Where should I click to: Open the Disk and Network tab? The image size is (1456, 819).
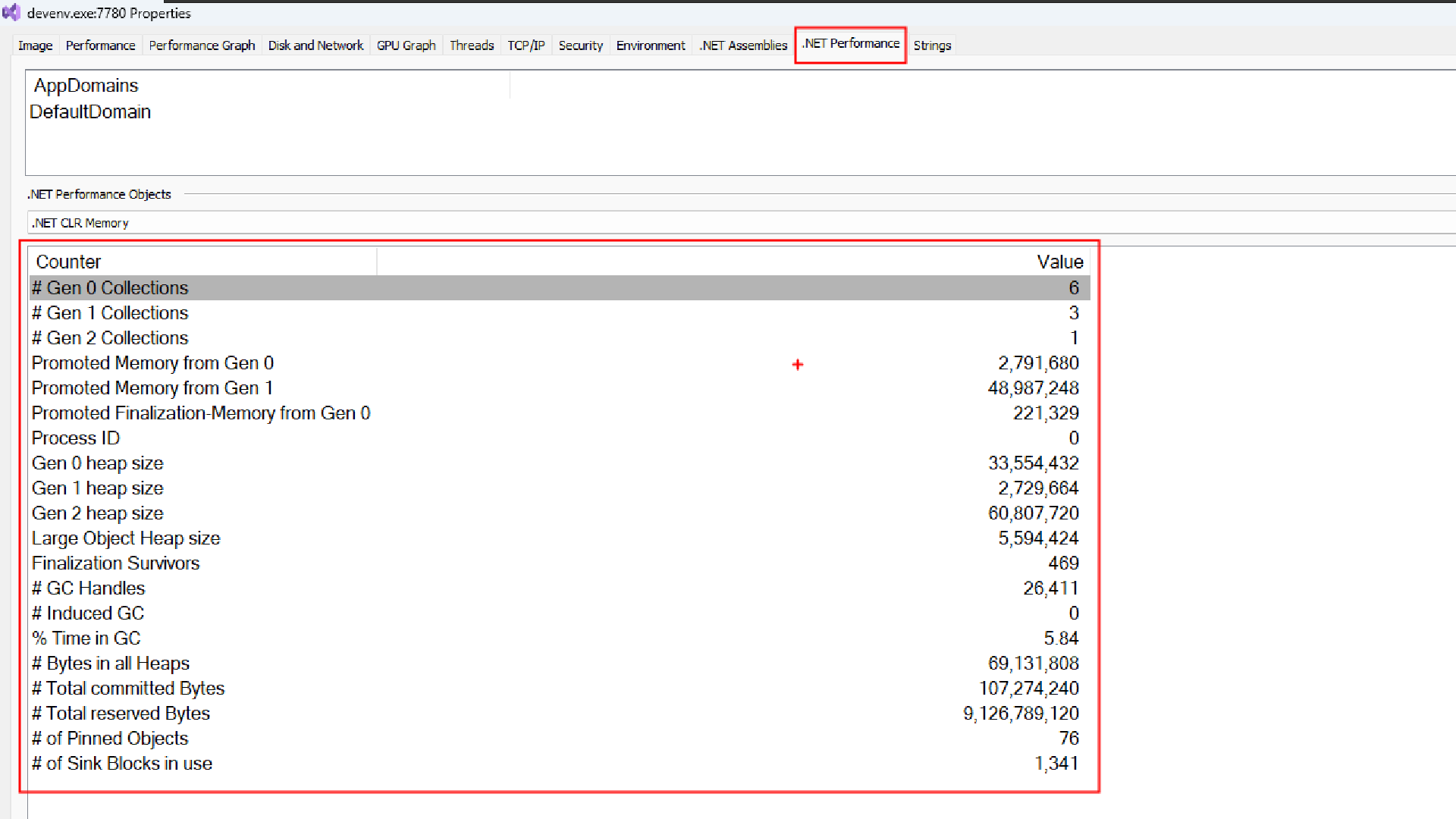[x=315, y=45]
